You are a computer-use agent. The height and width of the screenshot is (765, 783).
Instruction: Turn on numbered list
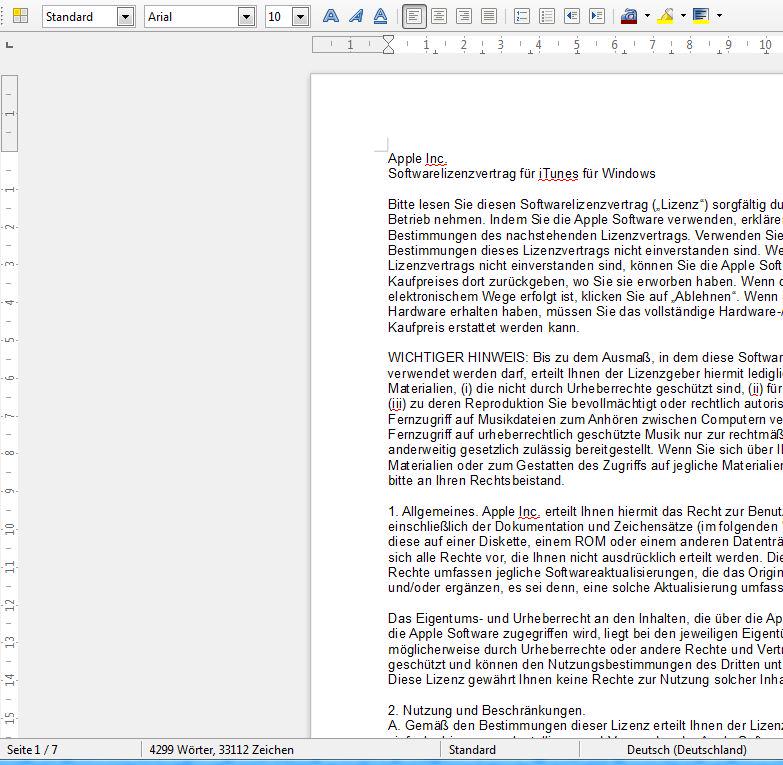[x=522, y=16]
